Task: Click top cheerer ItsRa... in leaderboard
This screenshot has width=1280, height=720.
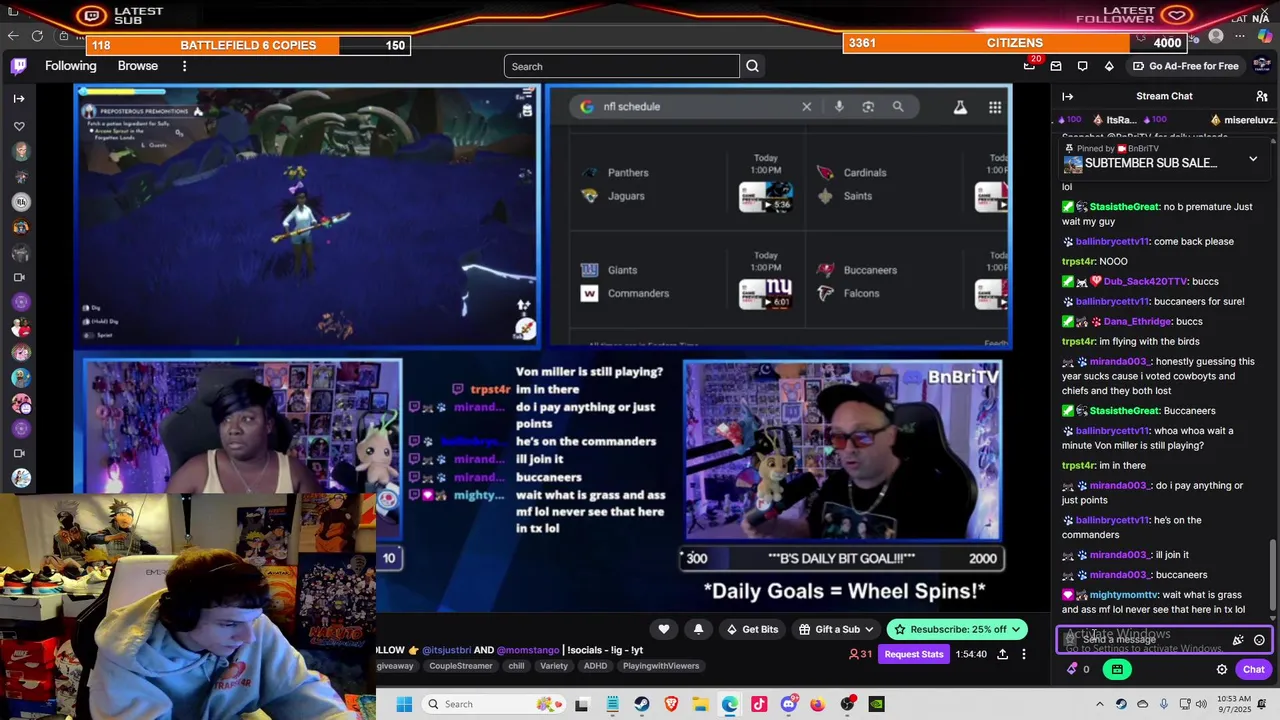Action: pyautogui.click(x=1121, y=120)
